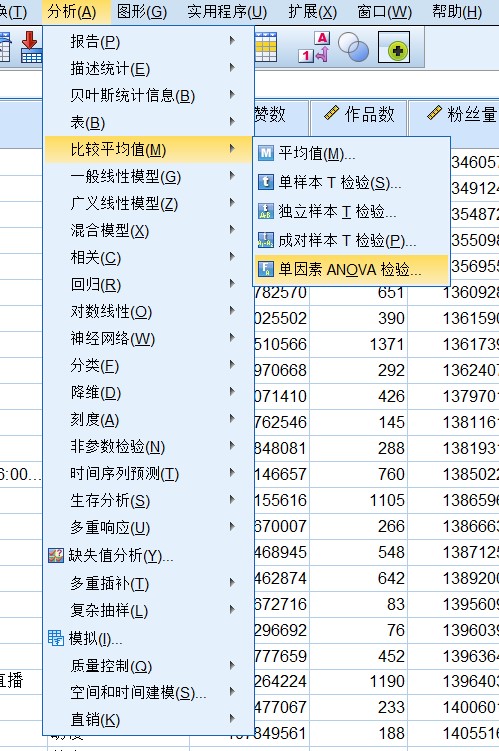Select cell with value 760
The height and width of the screenshot is (751, 499).
[359, 474]
